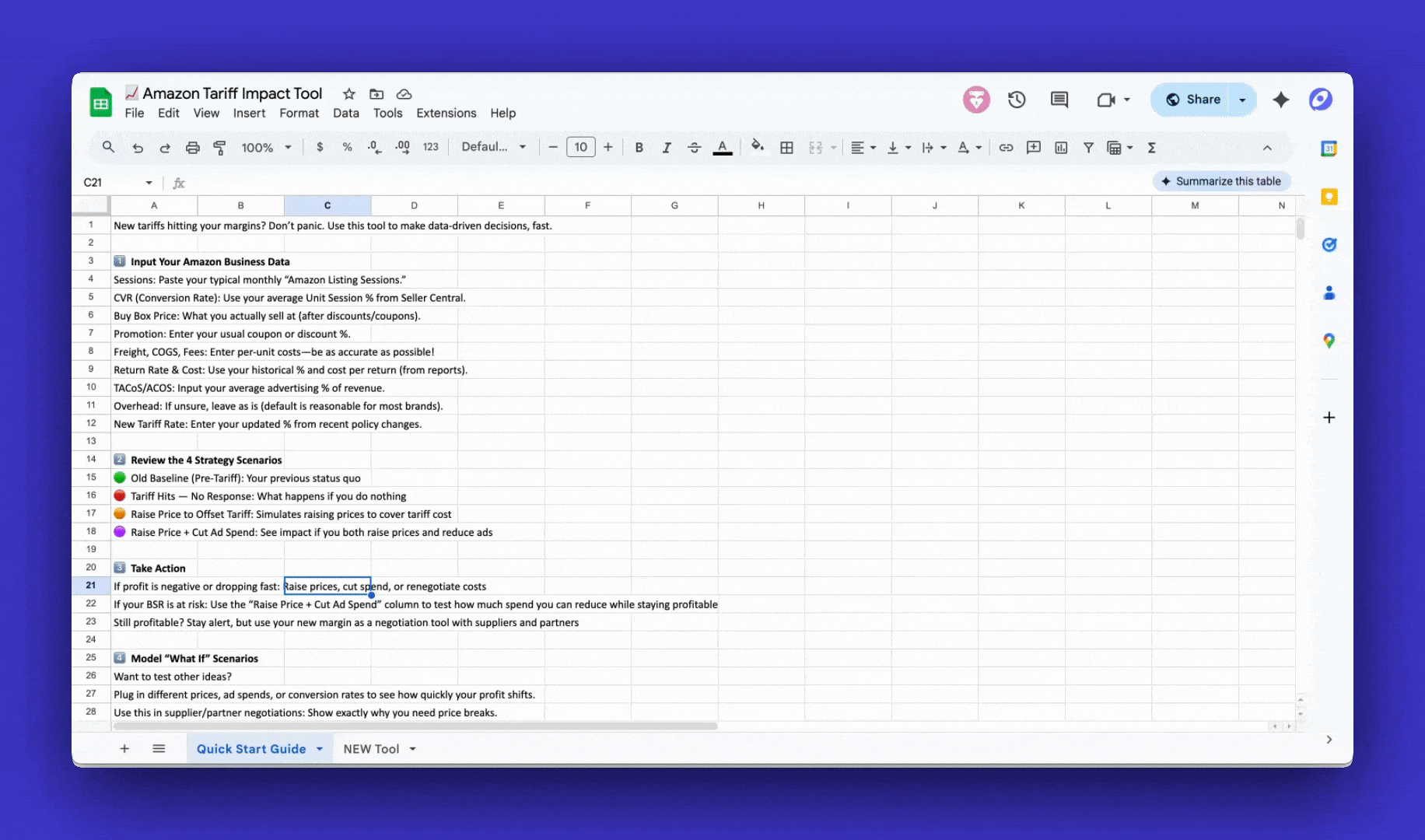Open Contacts side panel
The width and height of the screenshot is (1425, 840).
click(x=1329, y=293)
